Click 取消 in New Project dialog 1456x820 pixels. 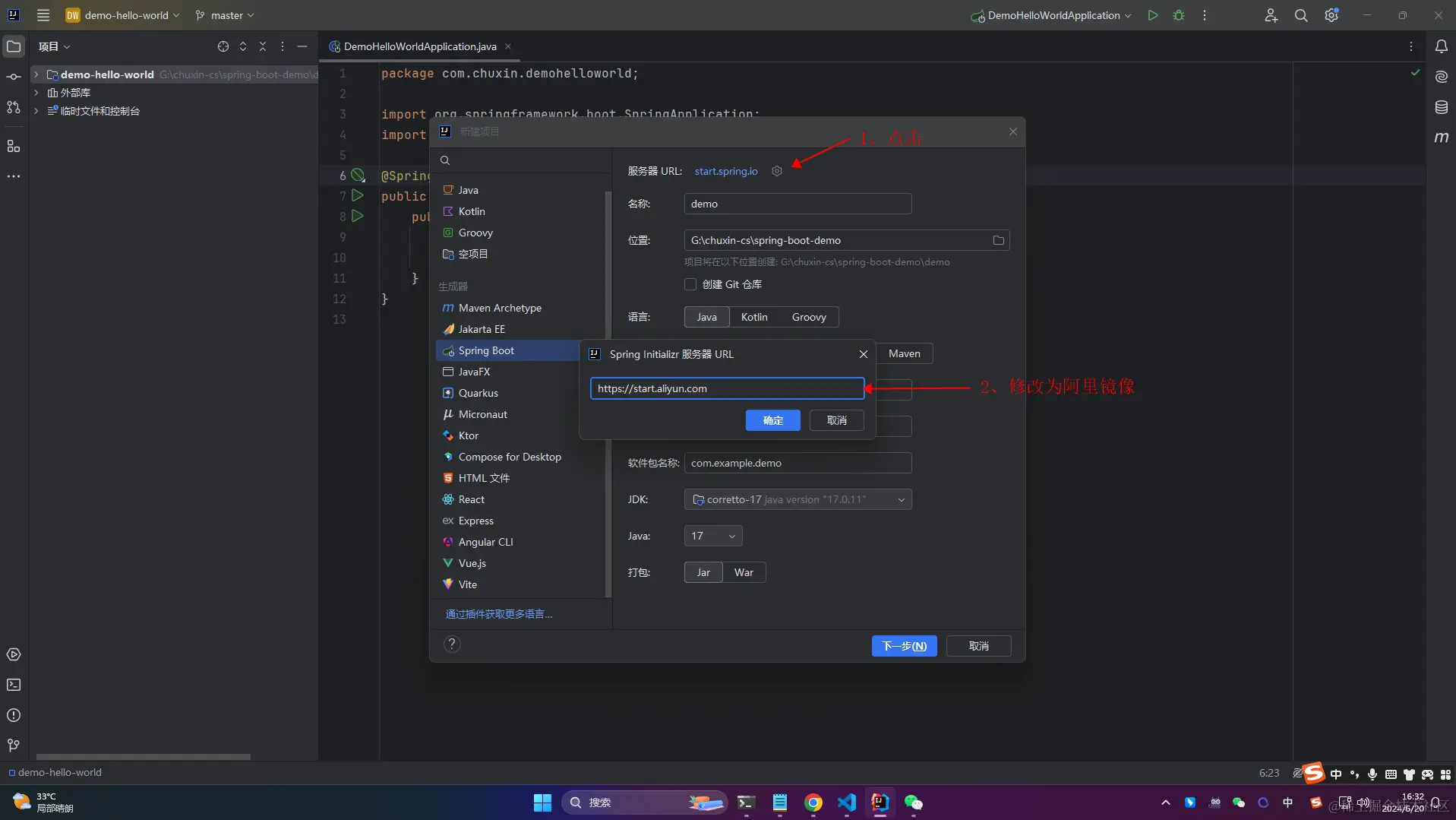coord(978,646)
